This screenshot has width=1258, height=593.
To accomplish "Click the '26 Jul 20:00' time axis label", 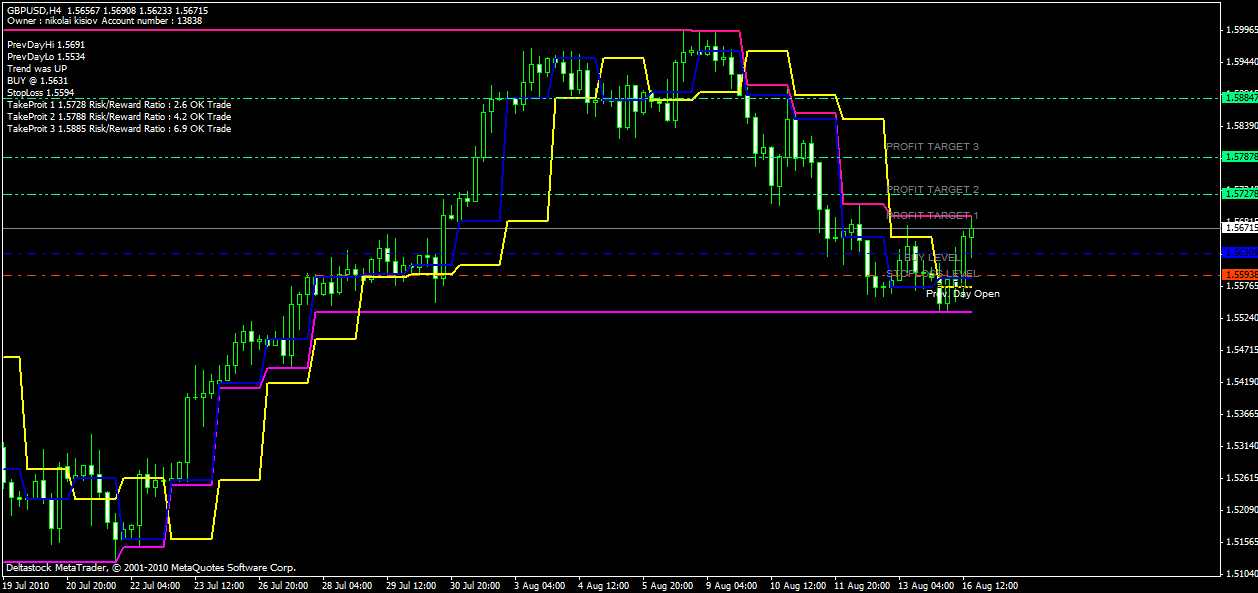I will (x=284, y=585).
